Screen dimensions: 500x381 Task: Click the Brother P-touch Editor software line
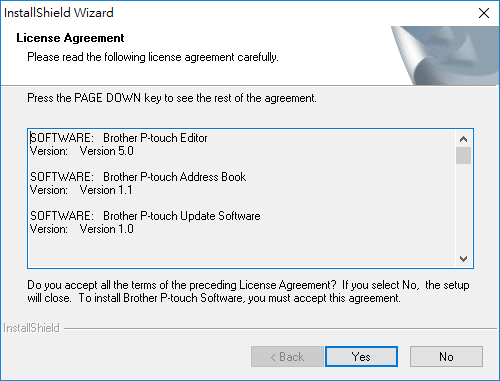pos(119,138)
